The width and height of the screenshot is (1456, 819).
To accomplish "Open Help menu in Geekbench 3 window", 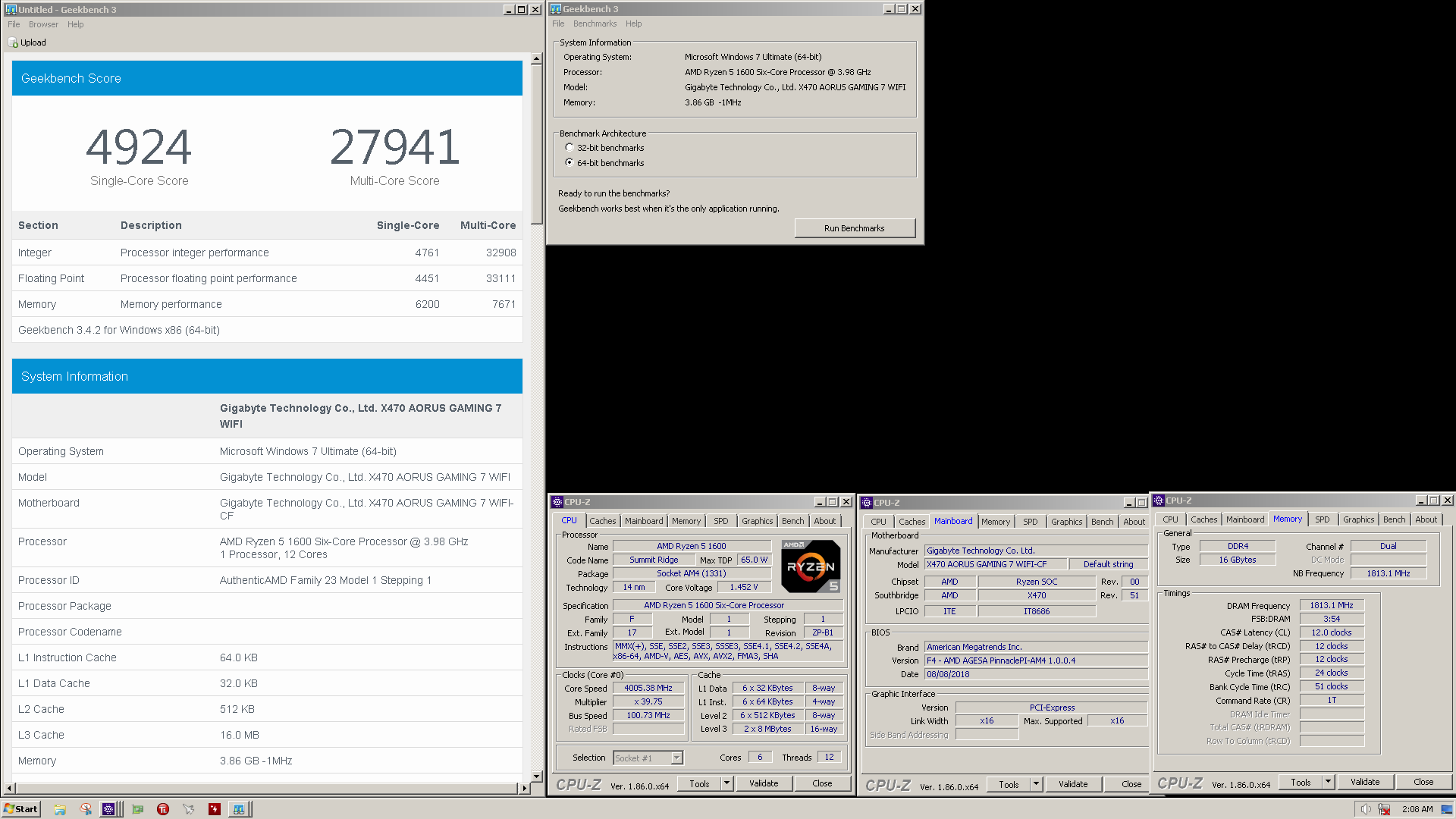I will (634, 24).
